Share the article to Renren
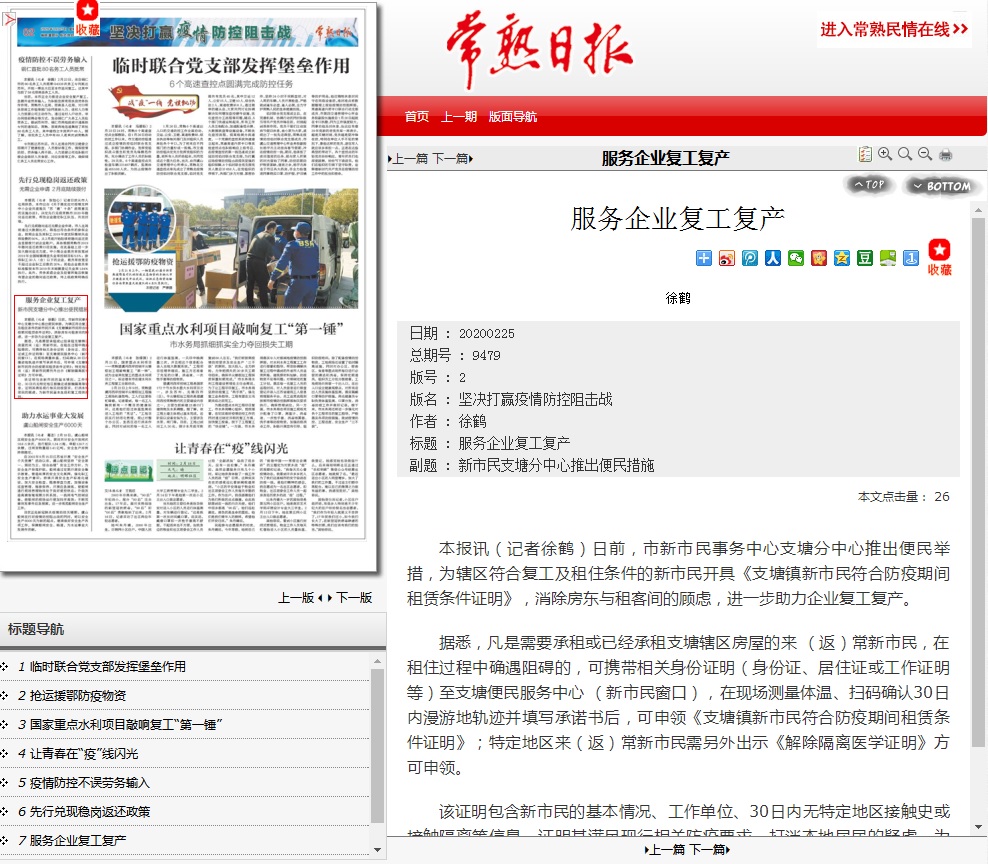The width and height of the screenshot is (988, 864). [773, 258]
